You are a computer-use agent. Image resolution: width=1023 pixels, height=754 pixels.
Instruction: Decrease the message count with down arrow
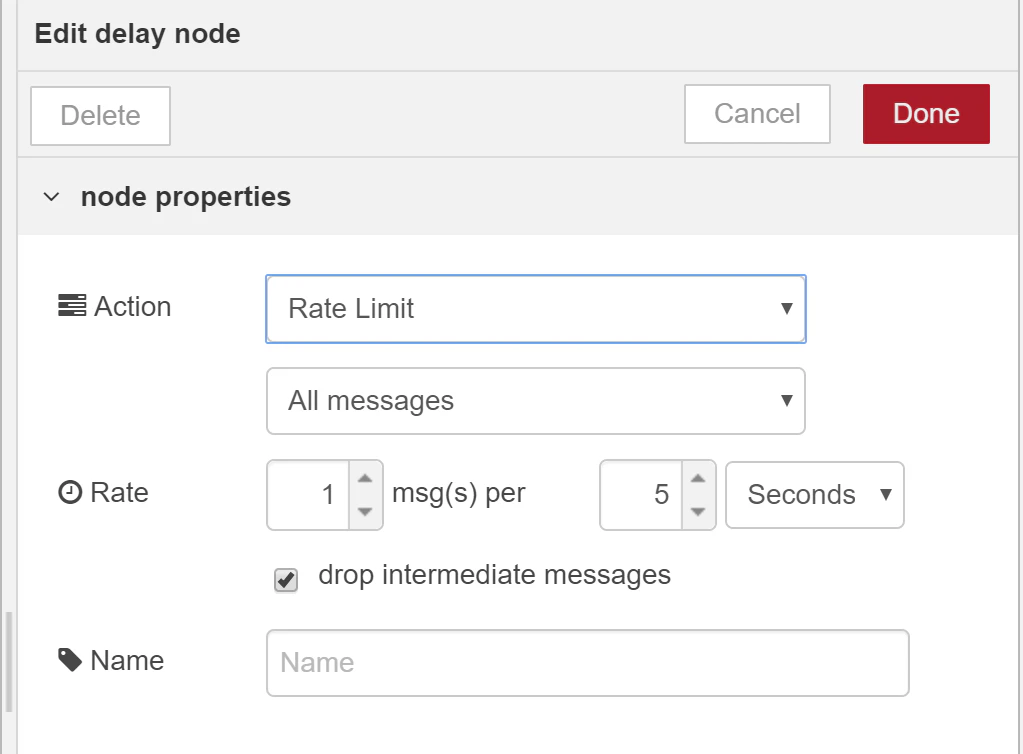click(x=365, y=512)
